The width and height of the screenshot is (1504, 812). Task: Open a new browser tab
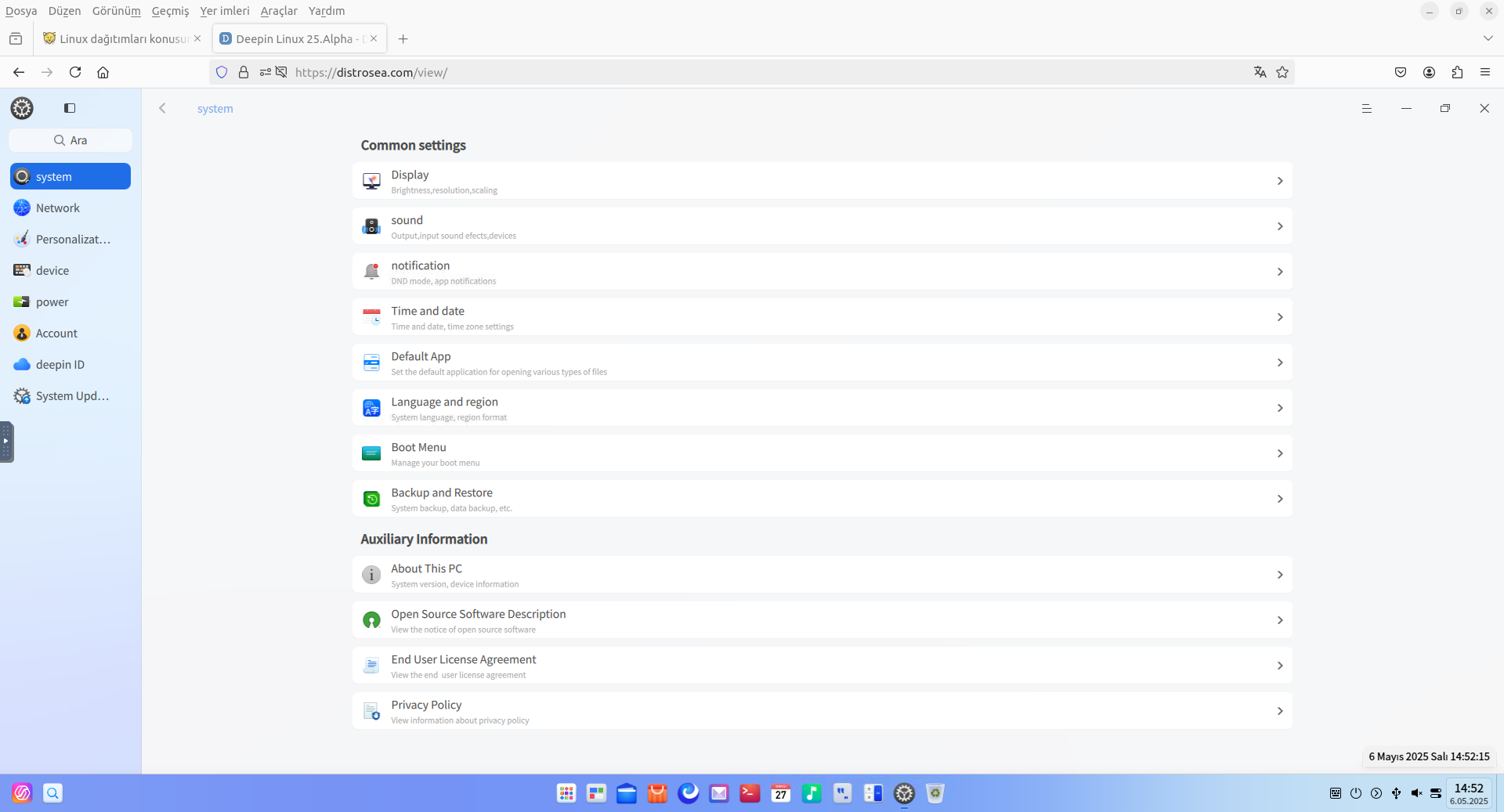point(403,38)
